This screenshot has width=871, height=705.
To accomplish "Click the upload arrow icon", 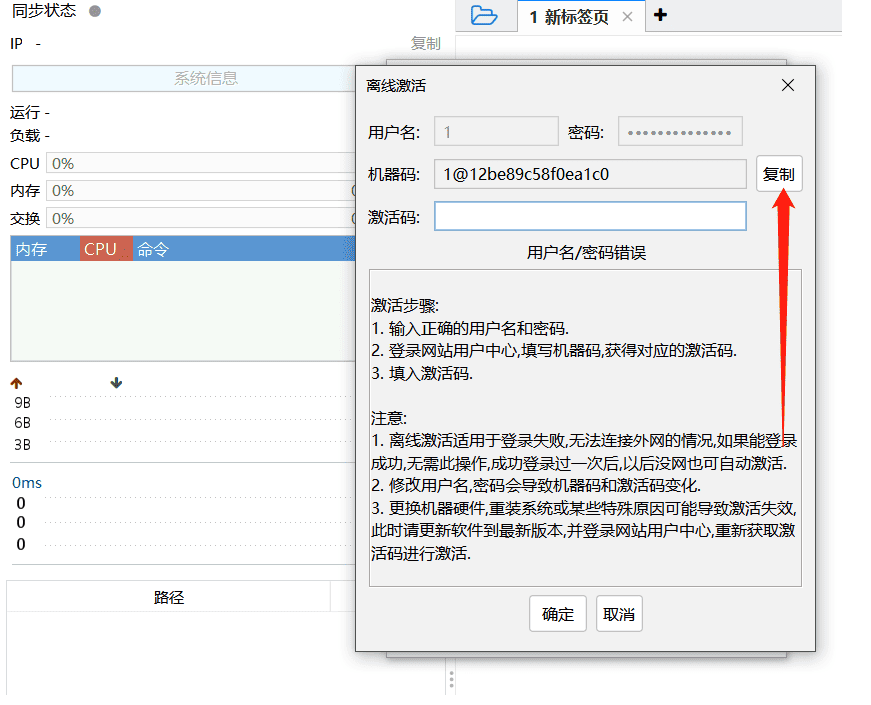I will pyautogui.click(x=16, y=383).
